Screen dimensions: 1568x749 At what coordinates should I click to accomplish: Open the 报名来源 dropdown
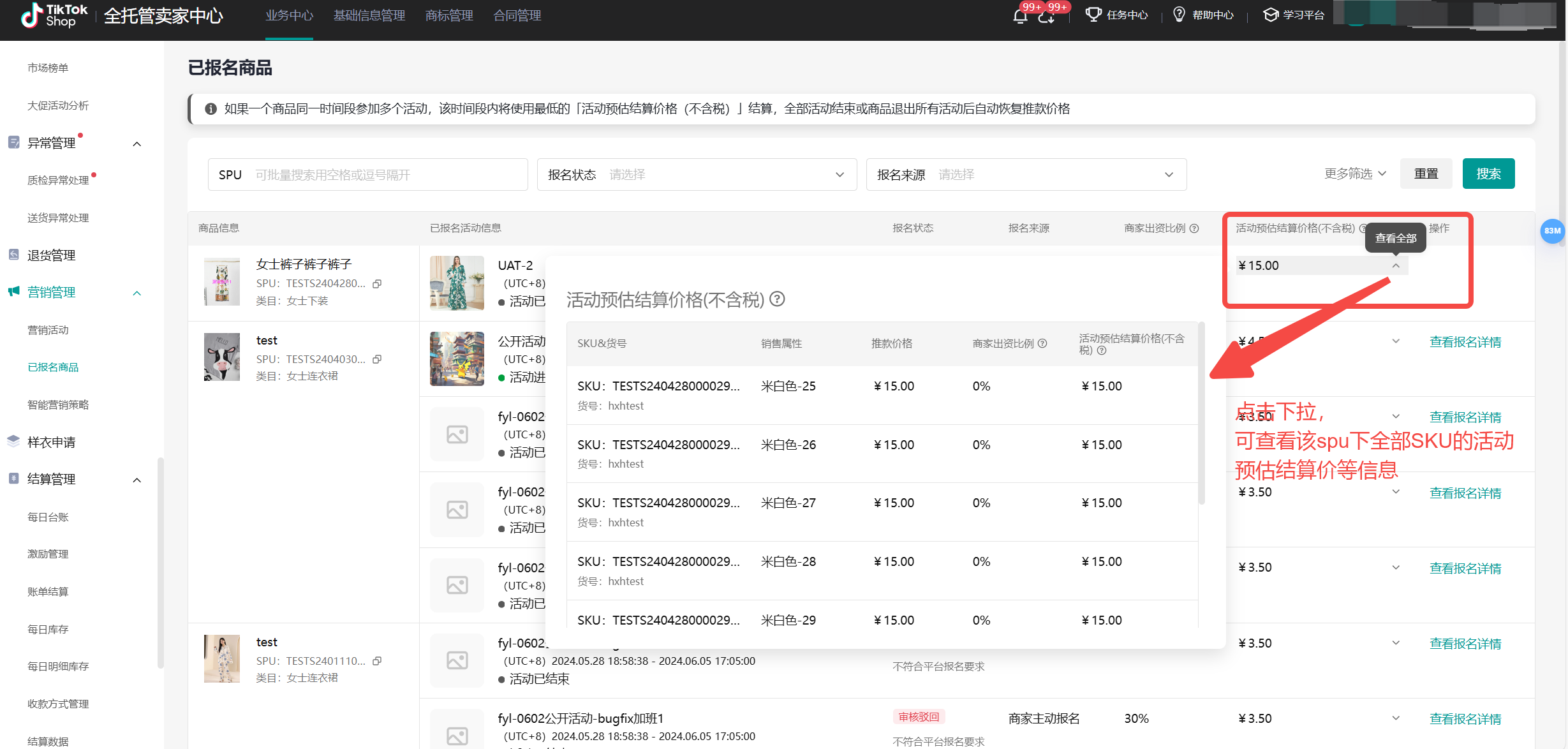pos(1026,174)
